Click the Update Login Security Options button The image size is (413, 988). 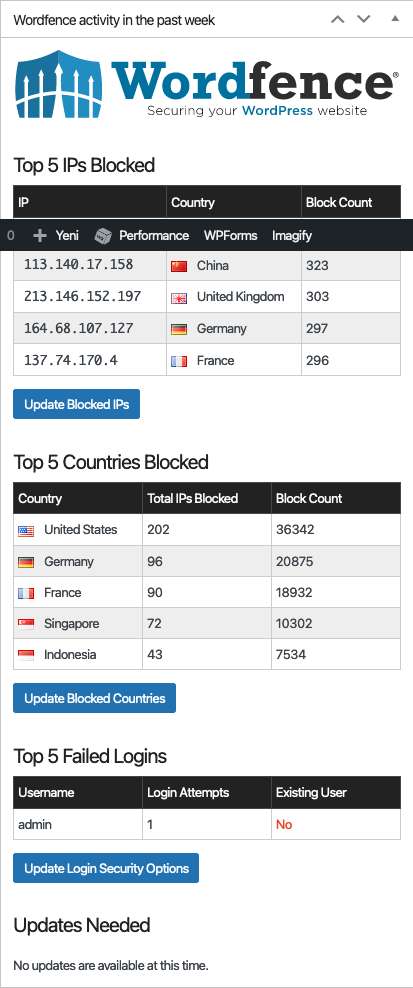click(106, 868)
